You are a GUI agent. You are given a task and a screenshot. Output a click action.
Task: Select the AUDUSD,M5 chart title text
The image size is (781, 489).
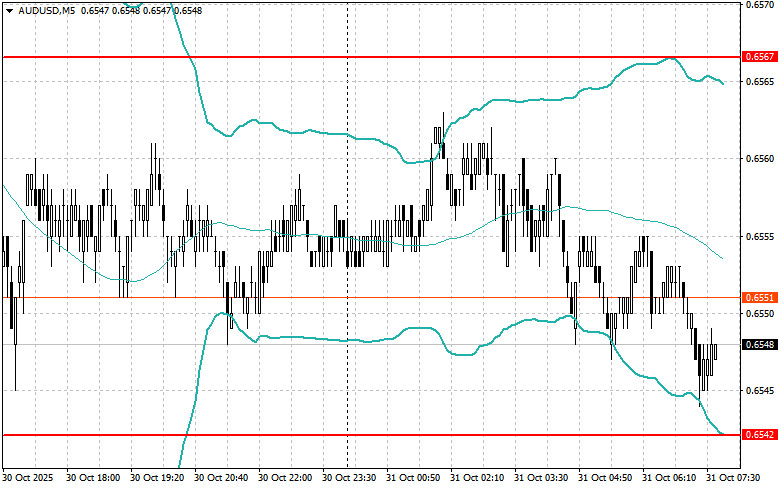[46, 10]
